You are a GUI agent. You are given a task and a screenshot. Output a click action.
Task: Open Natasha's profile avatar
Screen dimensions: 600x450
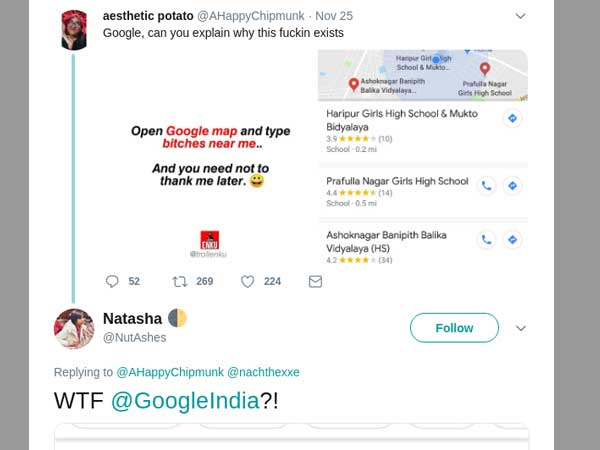74,328
